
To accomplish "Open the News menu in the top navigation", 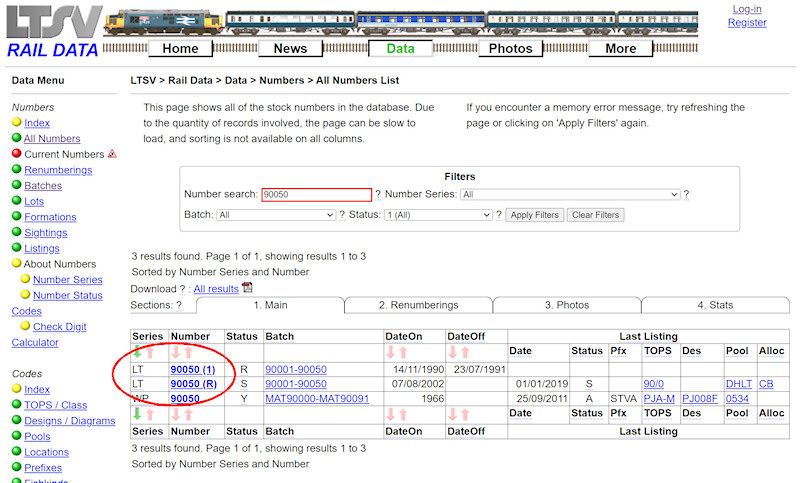I will click(290, 48).
